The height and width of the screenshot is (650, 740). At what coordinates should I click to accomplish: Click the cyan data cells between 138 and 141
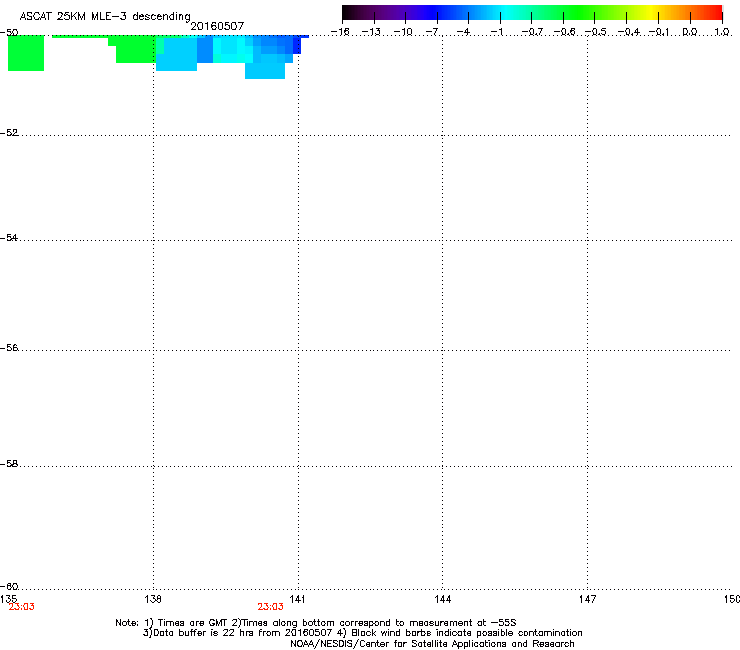pos(233,50)
